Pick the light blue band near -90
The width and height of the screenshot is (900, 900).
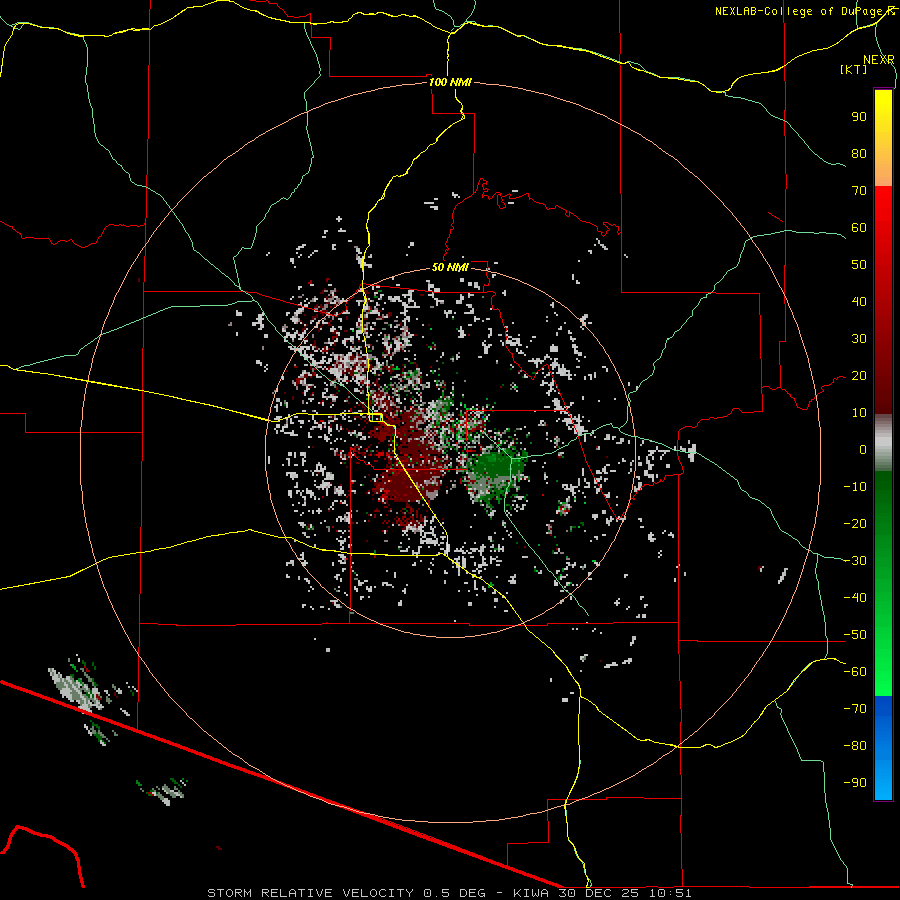[x=883, y=781]
